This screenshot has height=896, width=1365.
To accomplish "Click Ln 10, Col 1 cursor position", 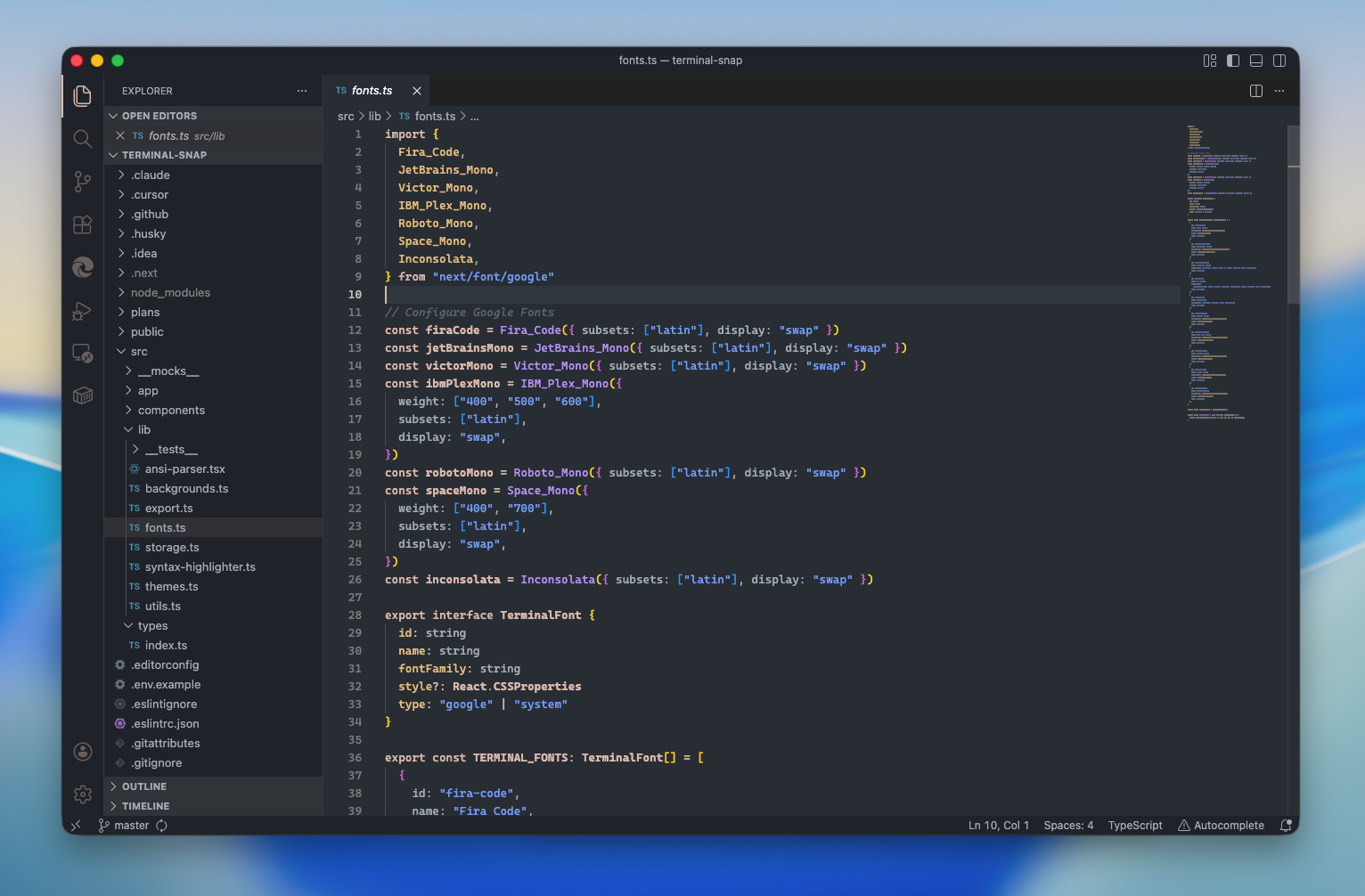I will (999, 826).
